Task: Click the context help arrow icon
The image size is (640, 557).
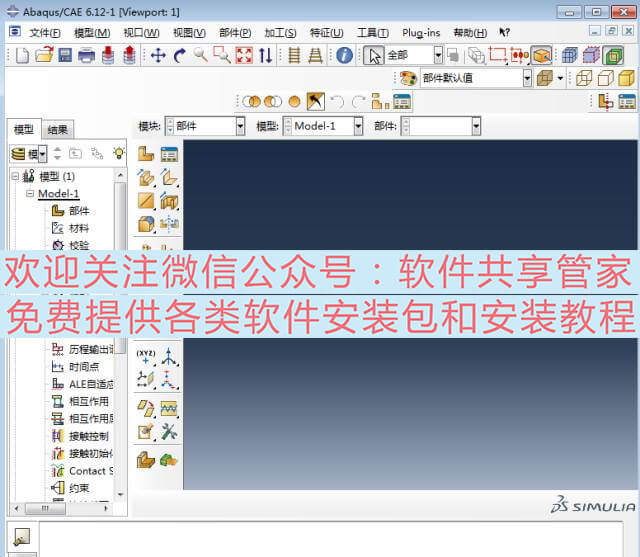Action: pyautogui.click(x=504, y=32)
